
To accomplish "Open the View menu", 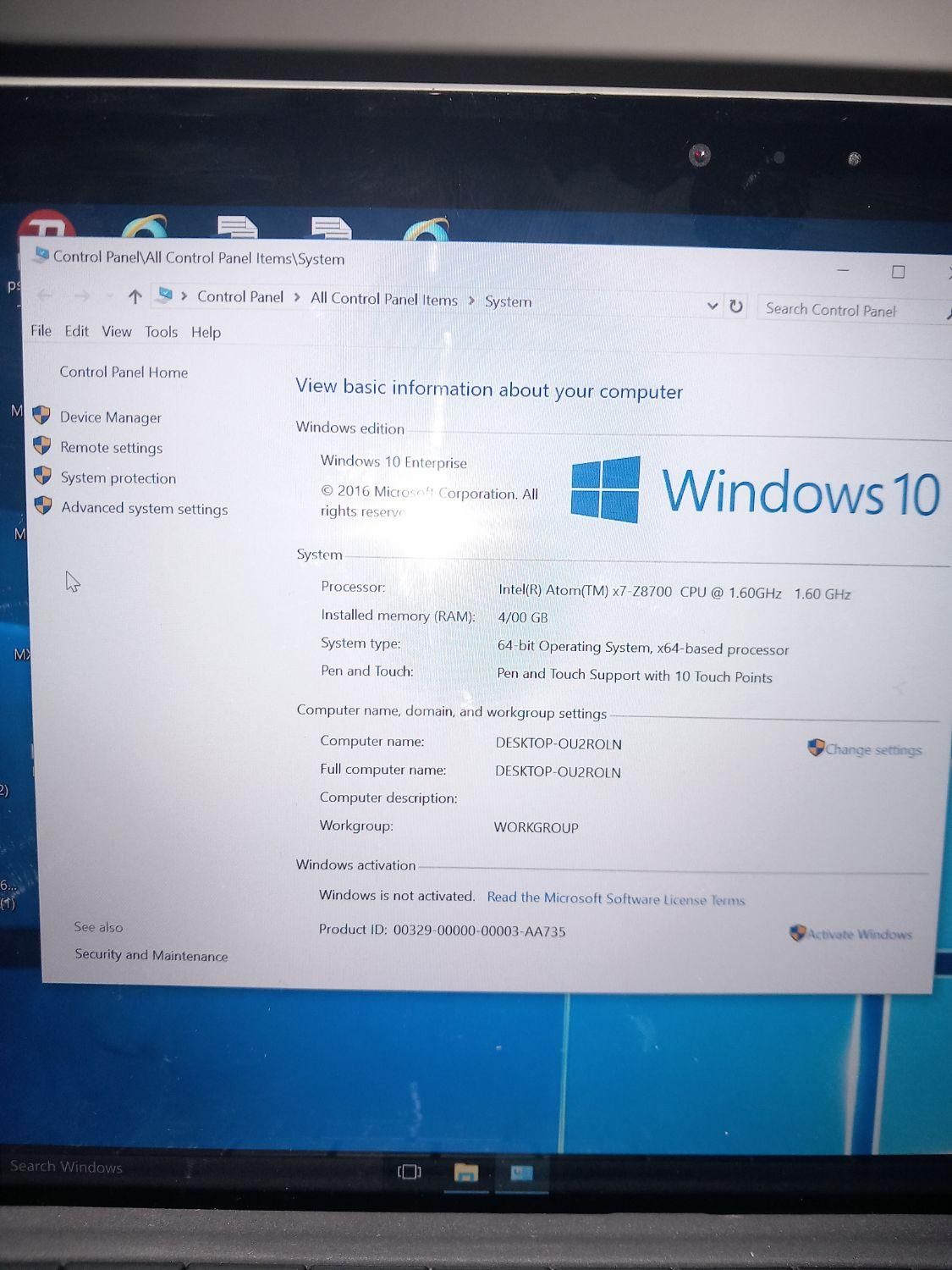I will pos(117,332).
